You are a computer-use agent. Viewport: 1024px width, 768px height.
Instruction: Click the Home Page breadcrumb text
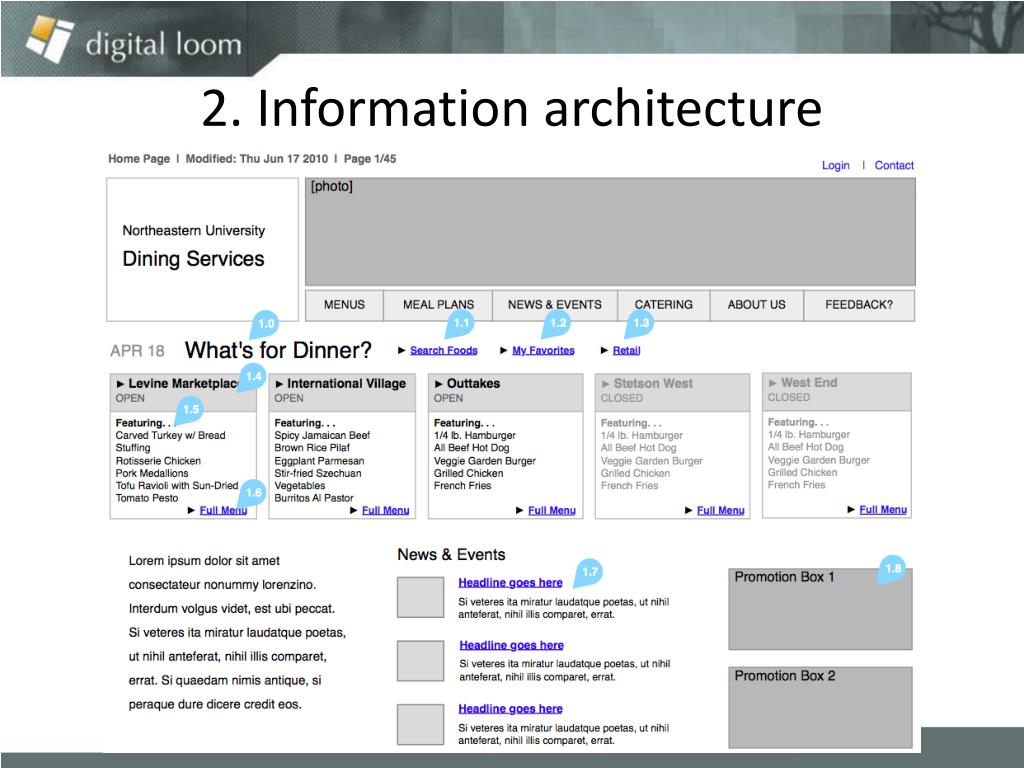139,159
